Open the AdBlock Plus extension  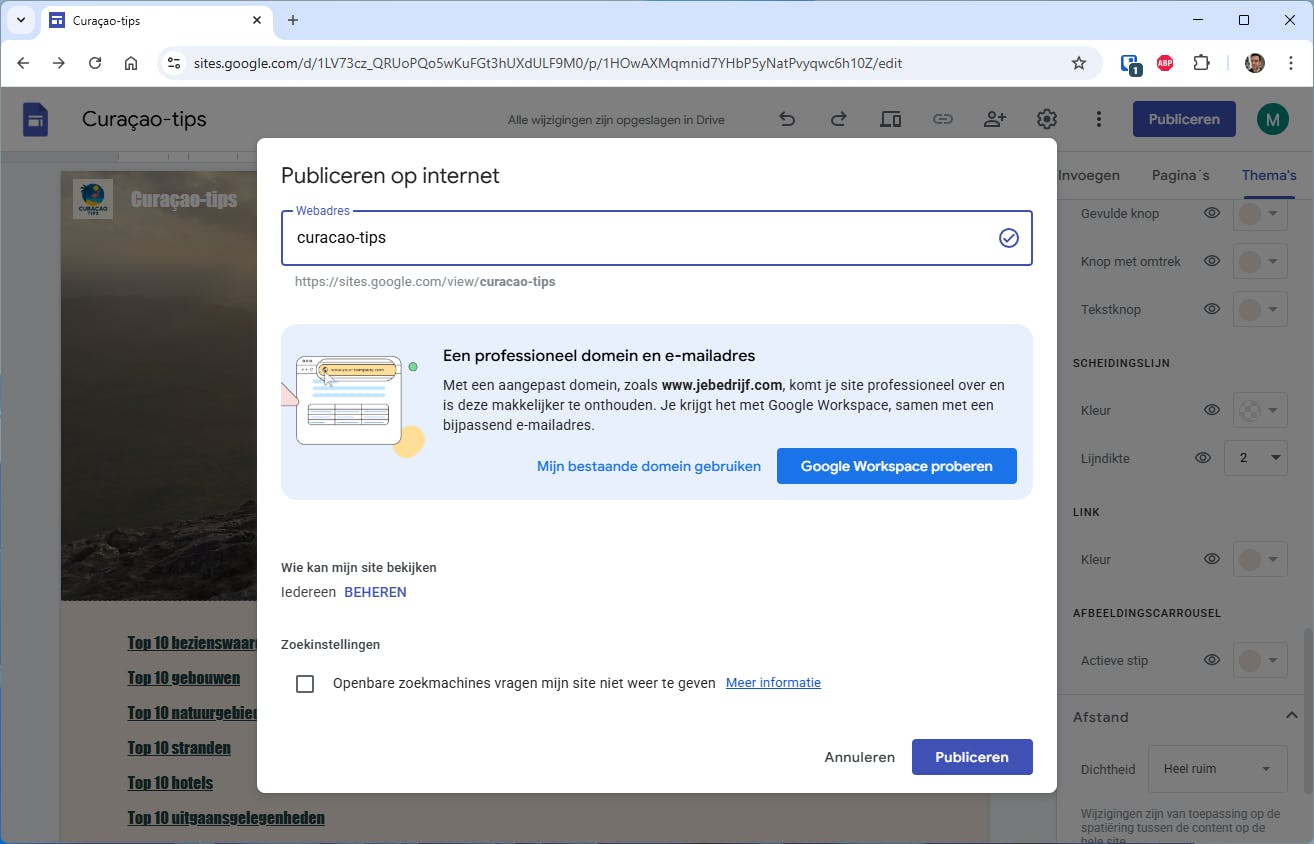(1165, 63)
